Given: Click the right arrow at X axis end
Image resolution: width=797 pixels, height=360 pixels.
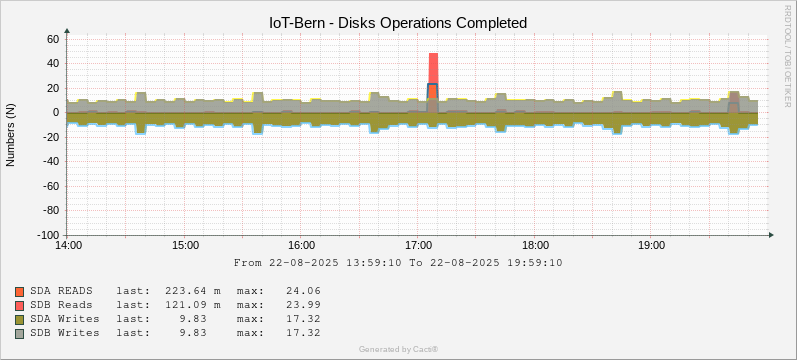Looking at the screenshot, I should (771, 235).
